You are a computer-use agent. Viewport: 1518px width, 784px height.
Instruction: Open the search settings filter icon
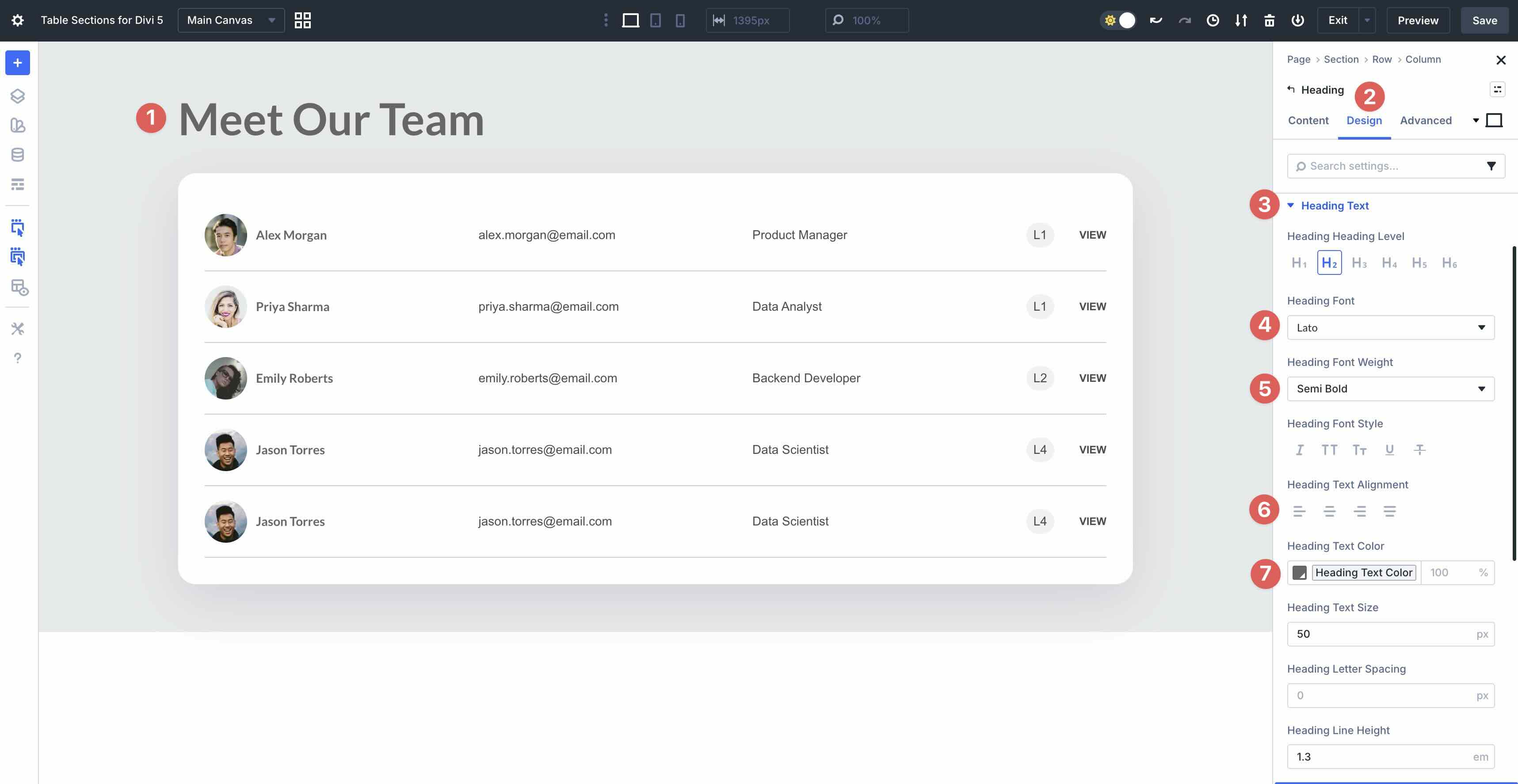1491,166
